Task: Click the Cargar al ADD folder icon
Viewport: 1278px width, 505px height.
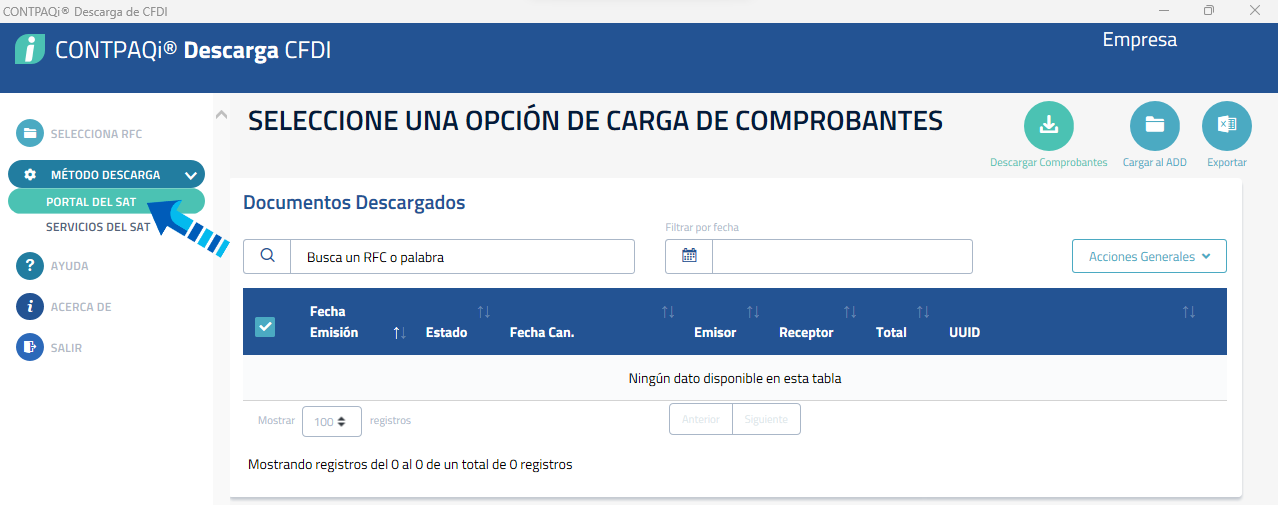Action: (x=1155, y=126)
